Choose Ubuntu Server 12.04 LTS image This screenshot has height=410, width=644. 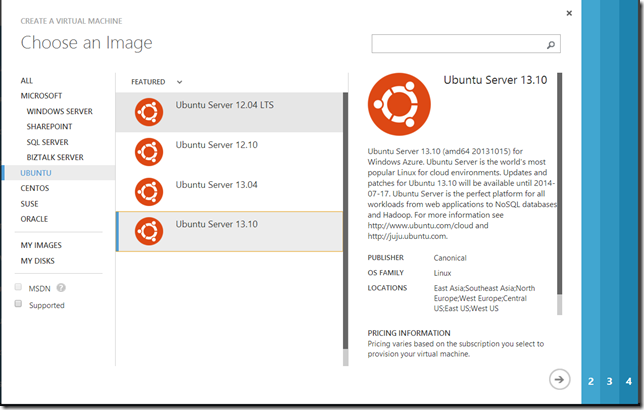coord(229,112)
